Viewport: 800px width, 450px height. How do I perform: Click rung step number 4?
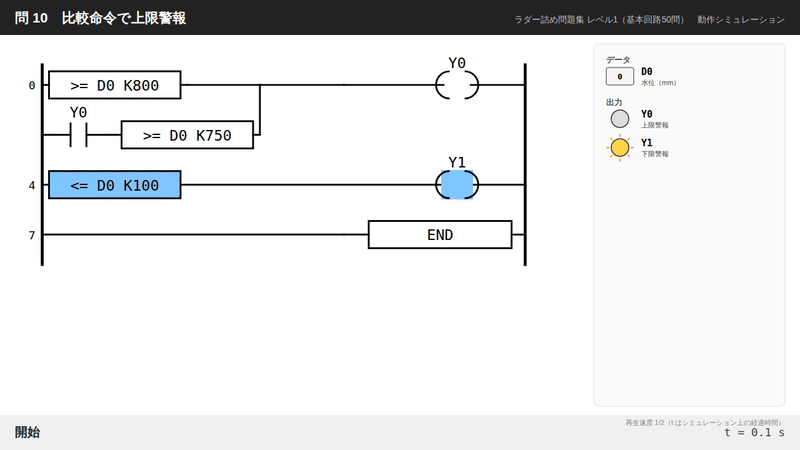coord(32,185)
